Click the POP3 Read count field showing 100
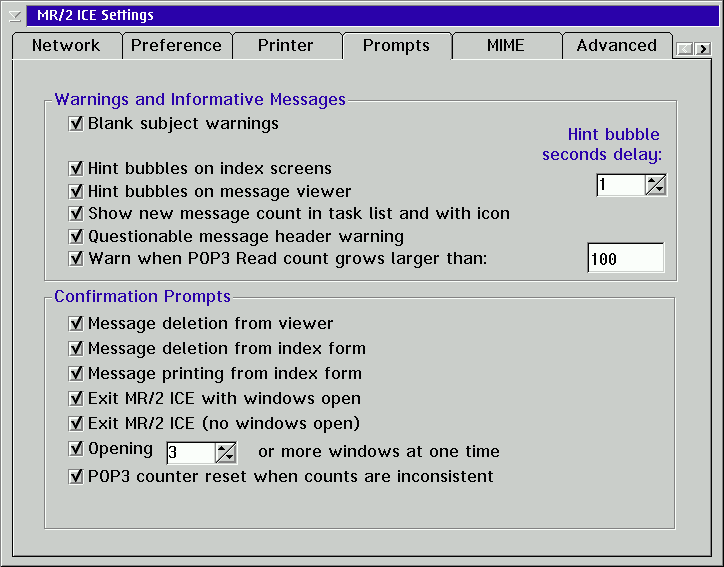 point(626,258)
